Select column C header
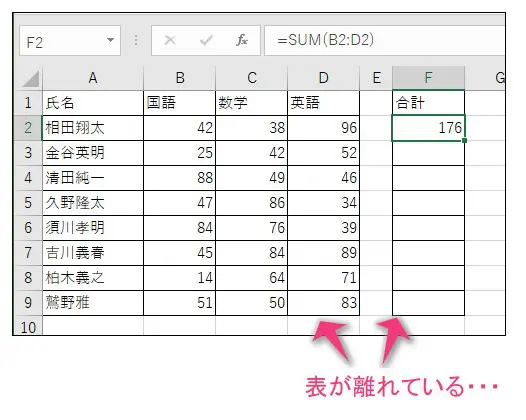This screenshot has height=420, width=526. [x=252, y=78]
